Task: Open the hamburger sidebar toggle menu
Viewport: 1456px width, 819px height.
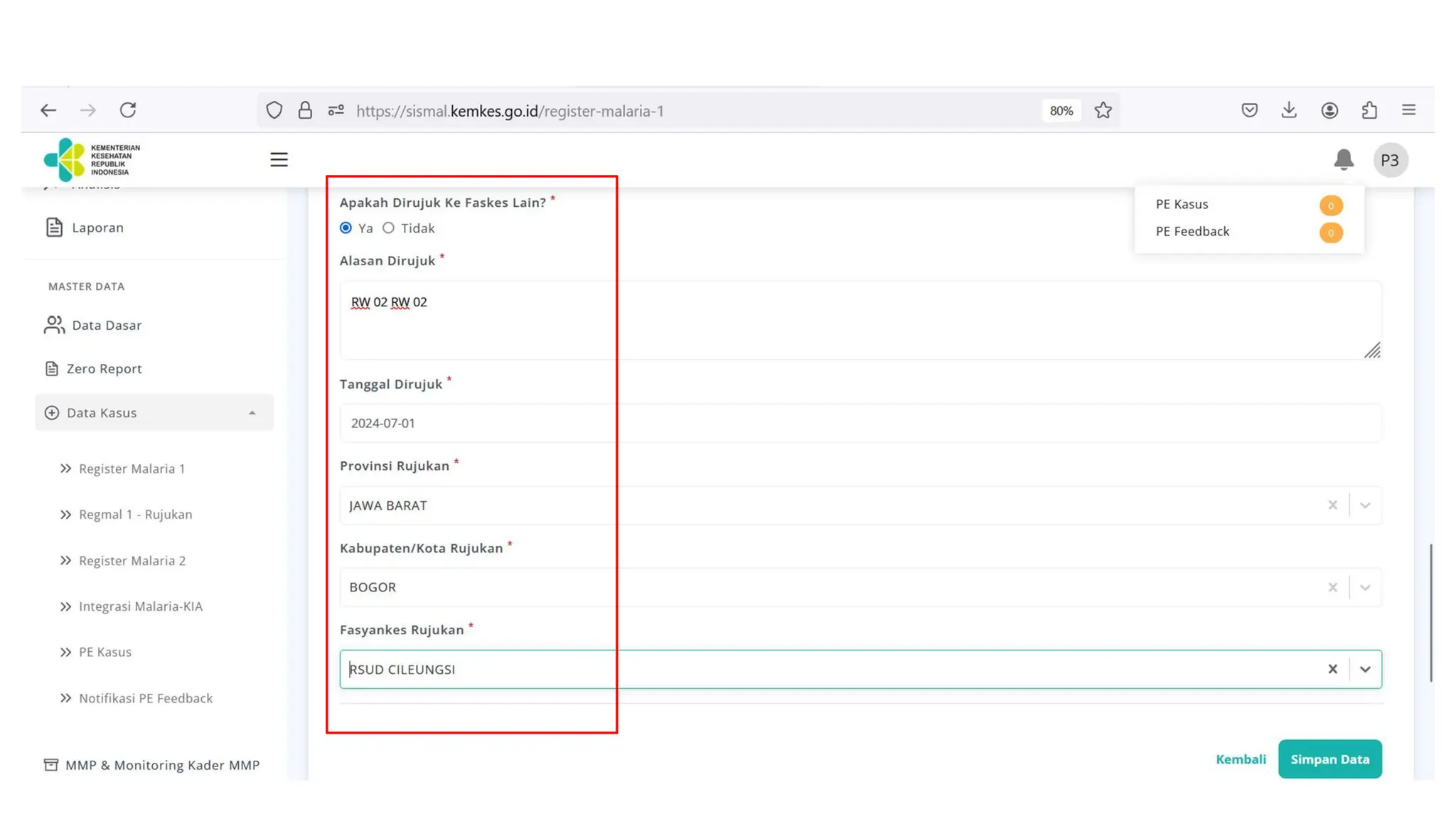Action: [x=279, y=159]
